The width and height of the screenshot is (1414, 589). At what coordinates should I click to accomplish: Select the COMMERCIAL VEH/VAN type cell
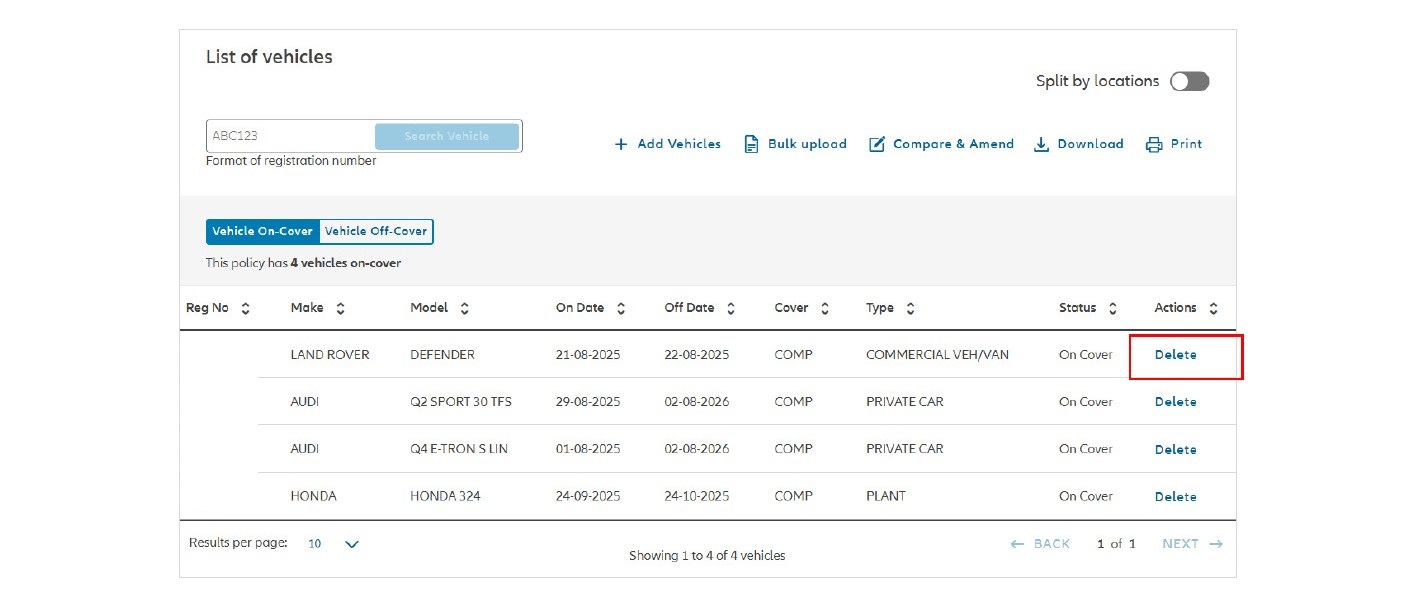click(937, 355)
